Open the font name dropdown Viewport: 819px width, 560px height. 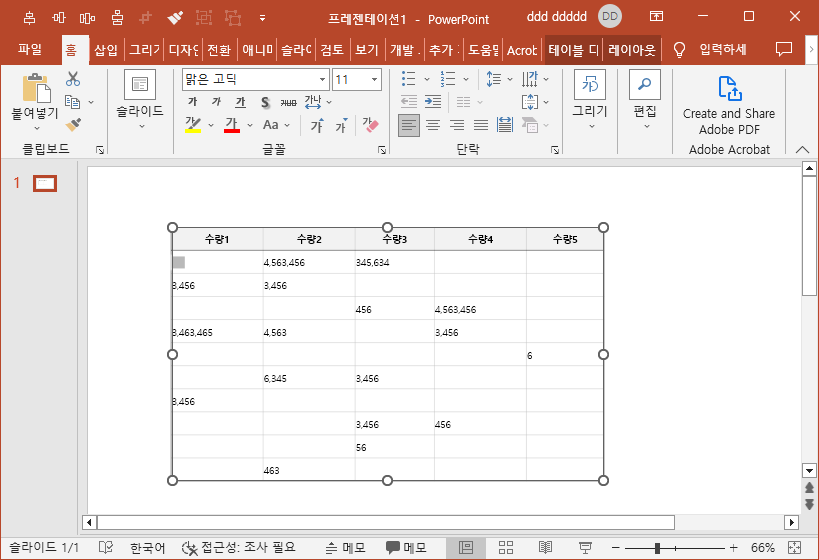pos(323,79)
